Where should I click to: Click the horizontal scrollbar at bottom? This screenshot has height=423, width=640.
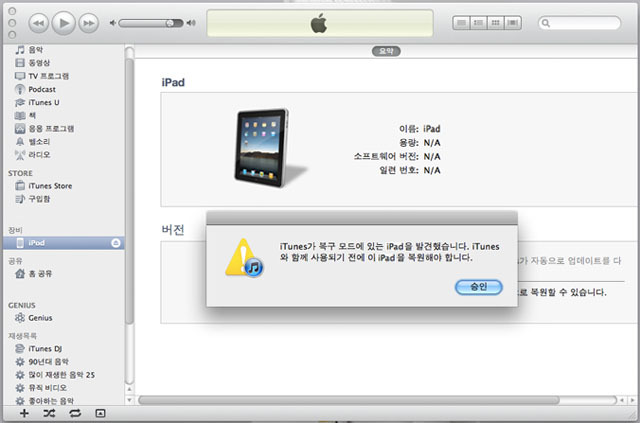pyautogui.click(x=349, y=400)
